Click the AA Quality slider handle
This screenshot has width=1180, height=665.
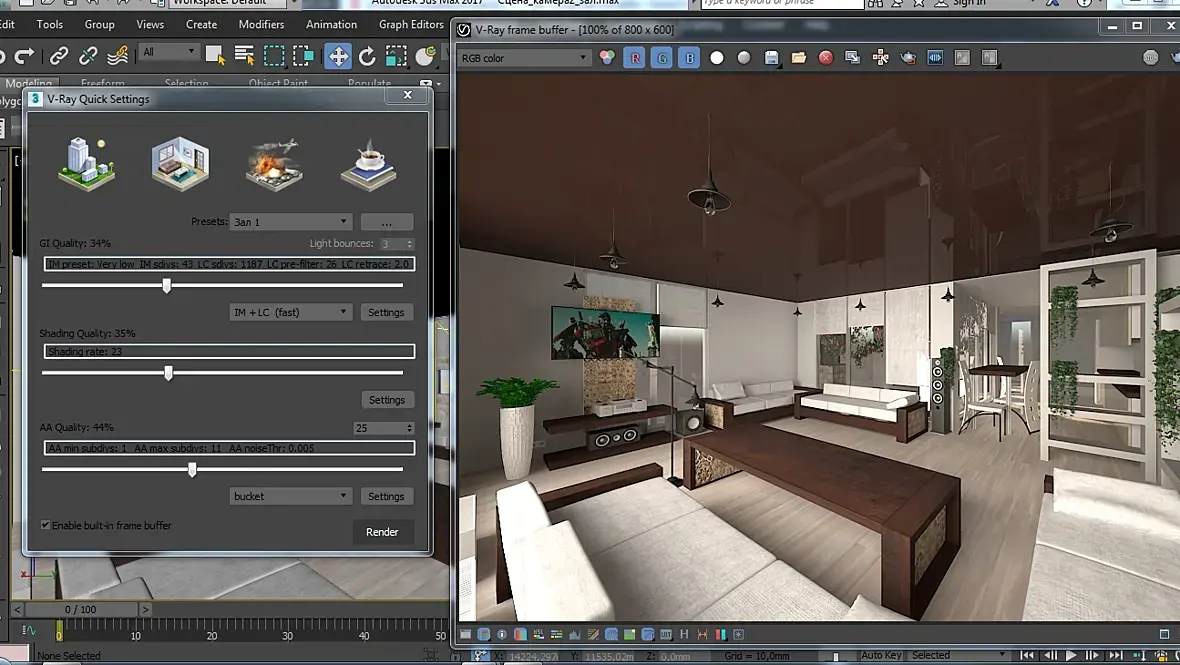[x=193, y=469]
